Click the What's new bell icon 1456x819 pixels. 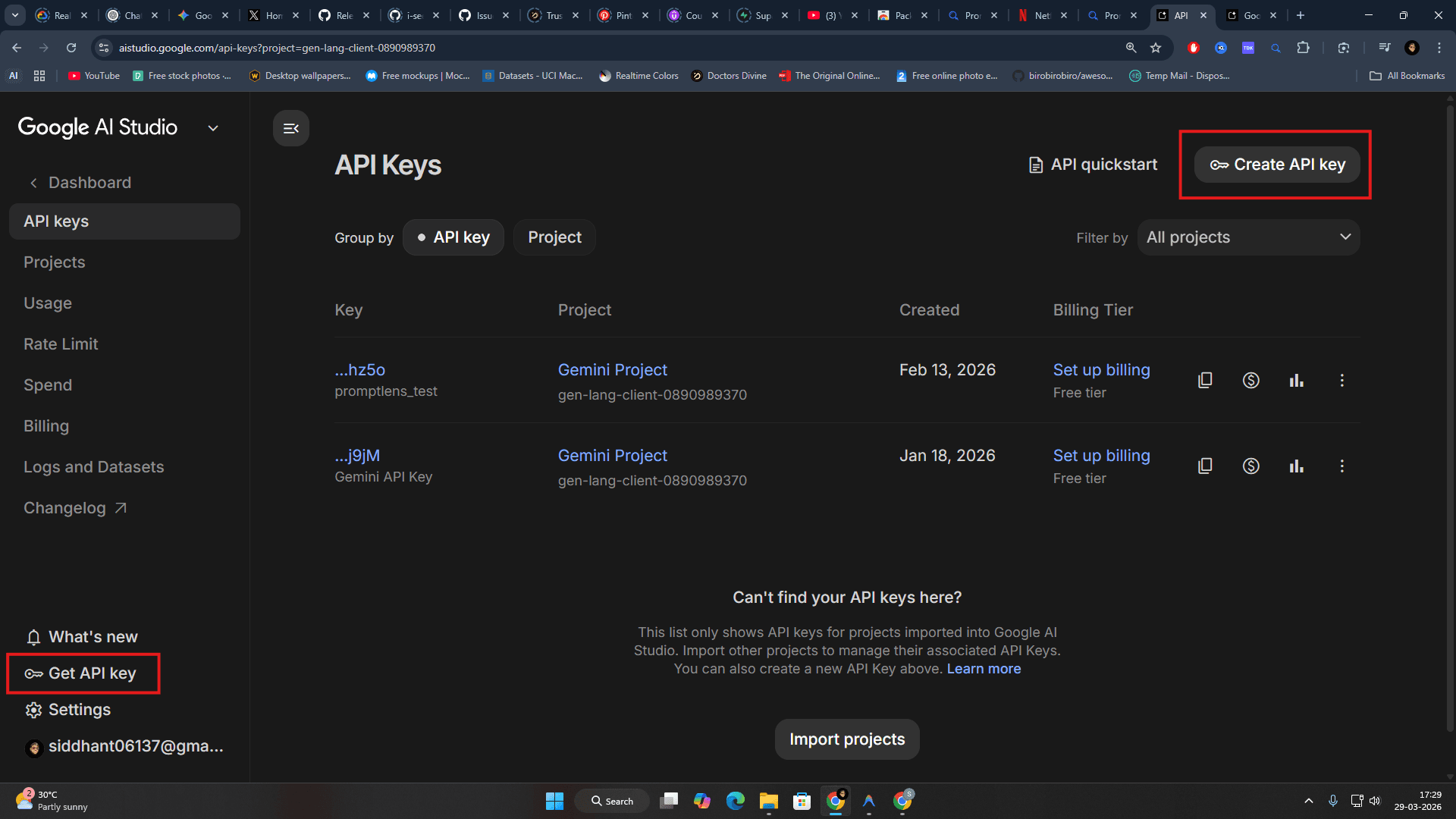pos(33,637)
